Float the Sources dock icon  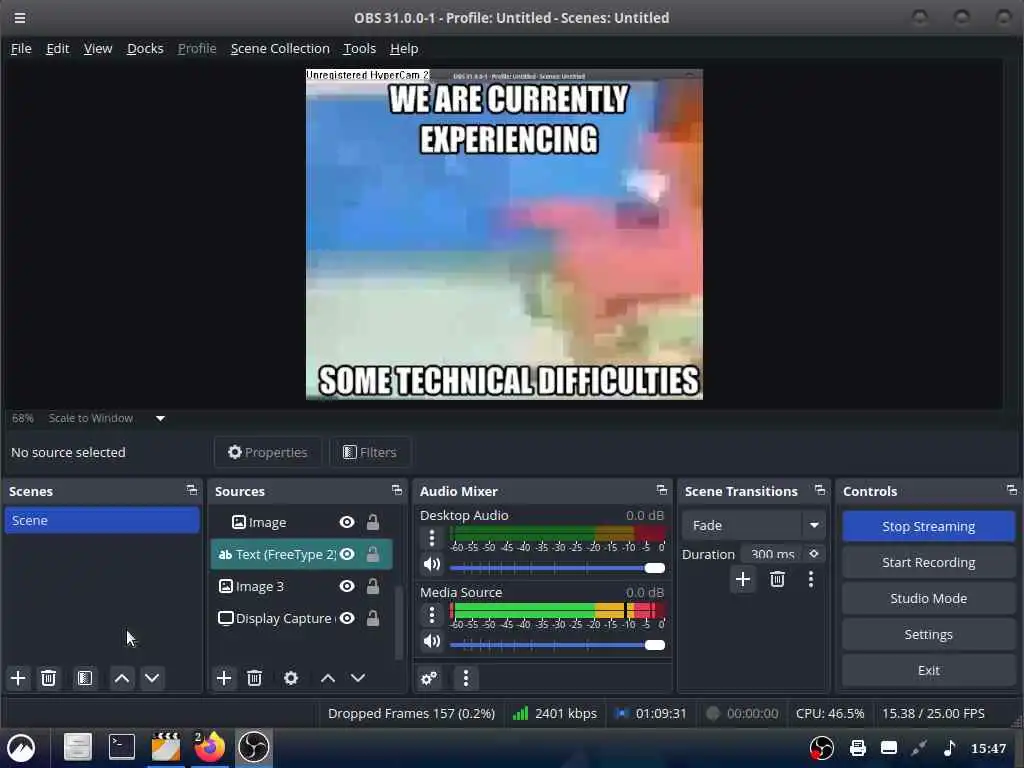pyautogui.click(x=396, y=490)
